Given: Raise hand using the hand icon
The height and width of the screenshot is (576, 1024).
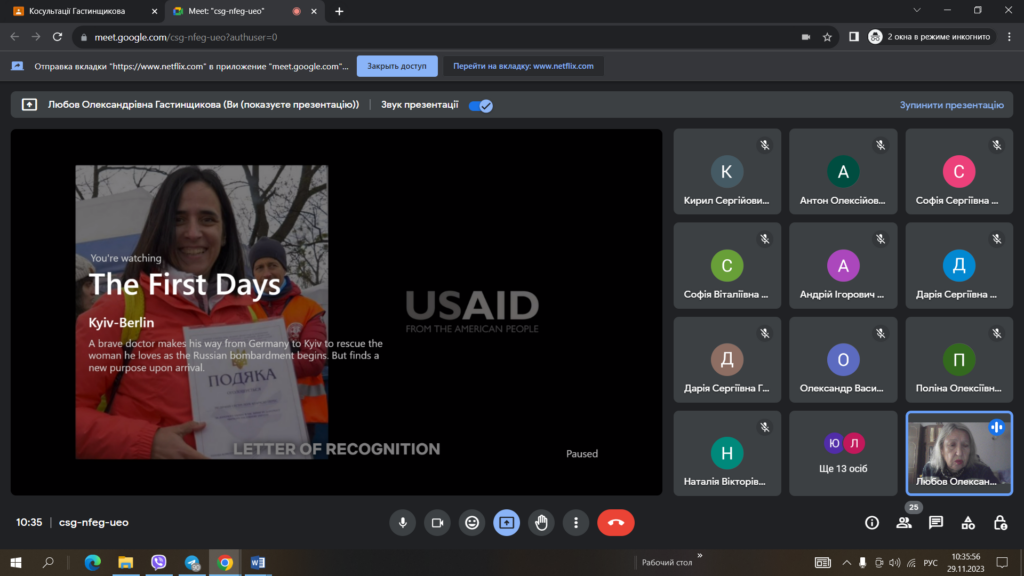Looking at the screenshot, I should pyautogui.click(x=541, y=522).
